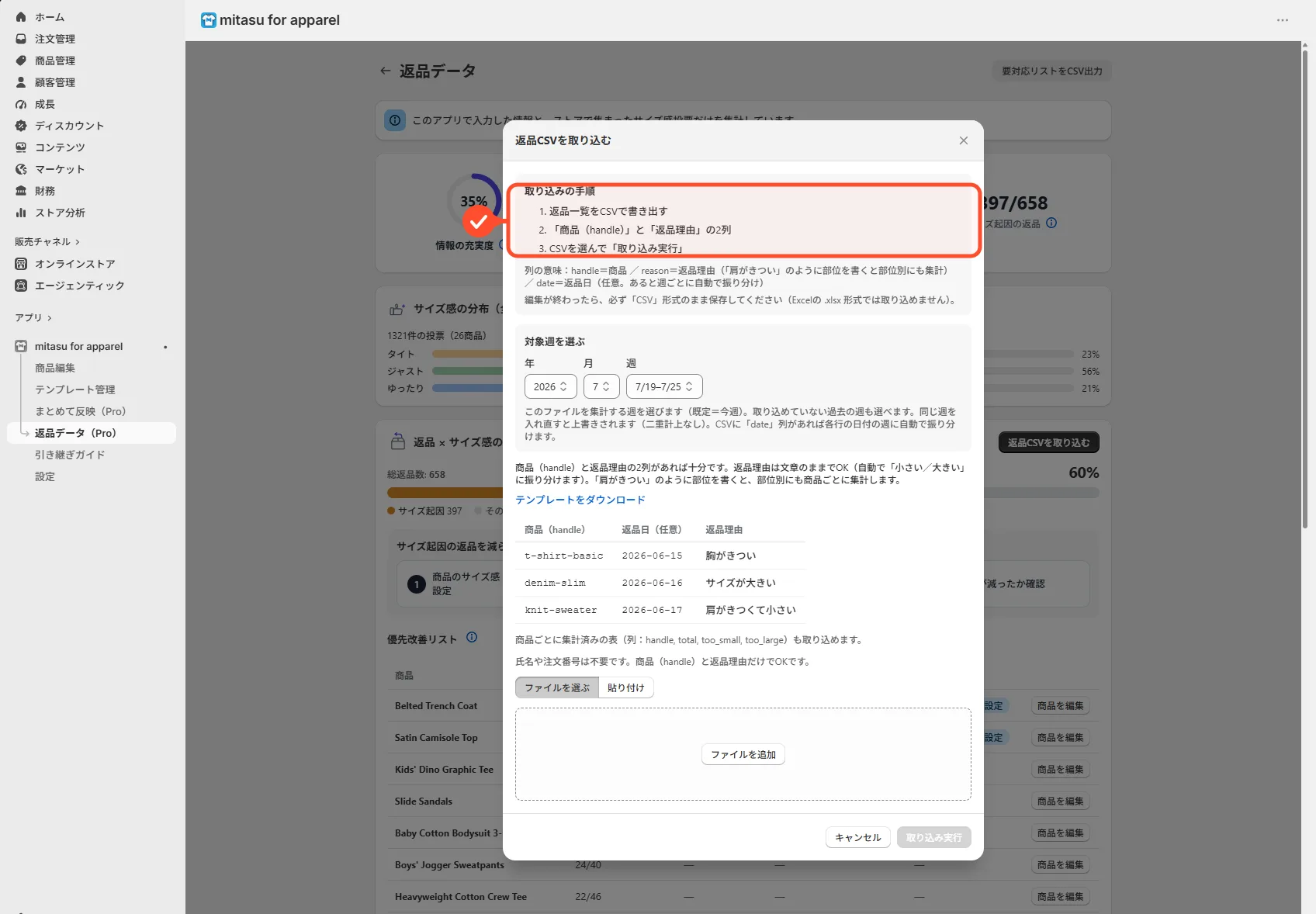Open 商品編集 in the app submenu

[55, 368]
